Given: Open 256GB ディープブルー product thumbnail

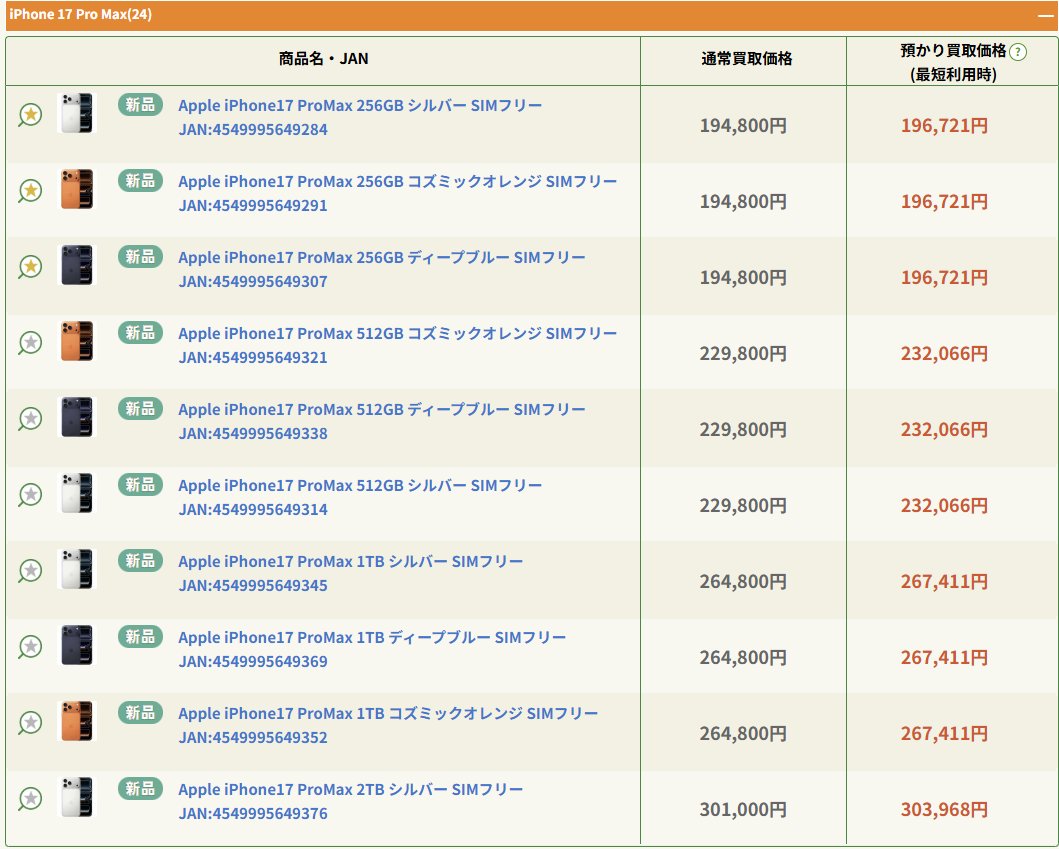Looking at the screenshot, I should tap(77, 265).
